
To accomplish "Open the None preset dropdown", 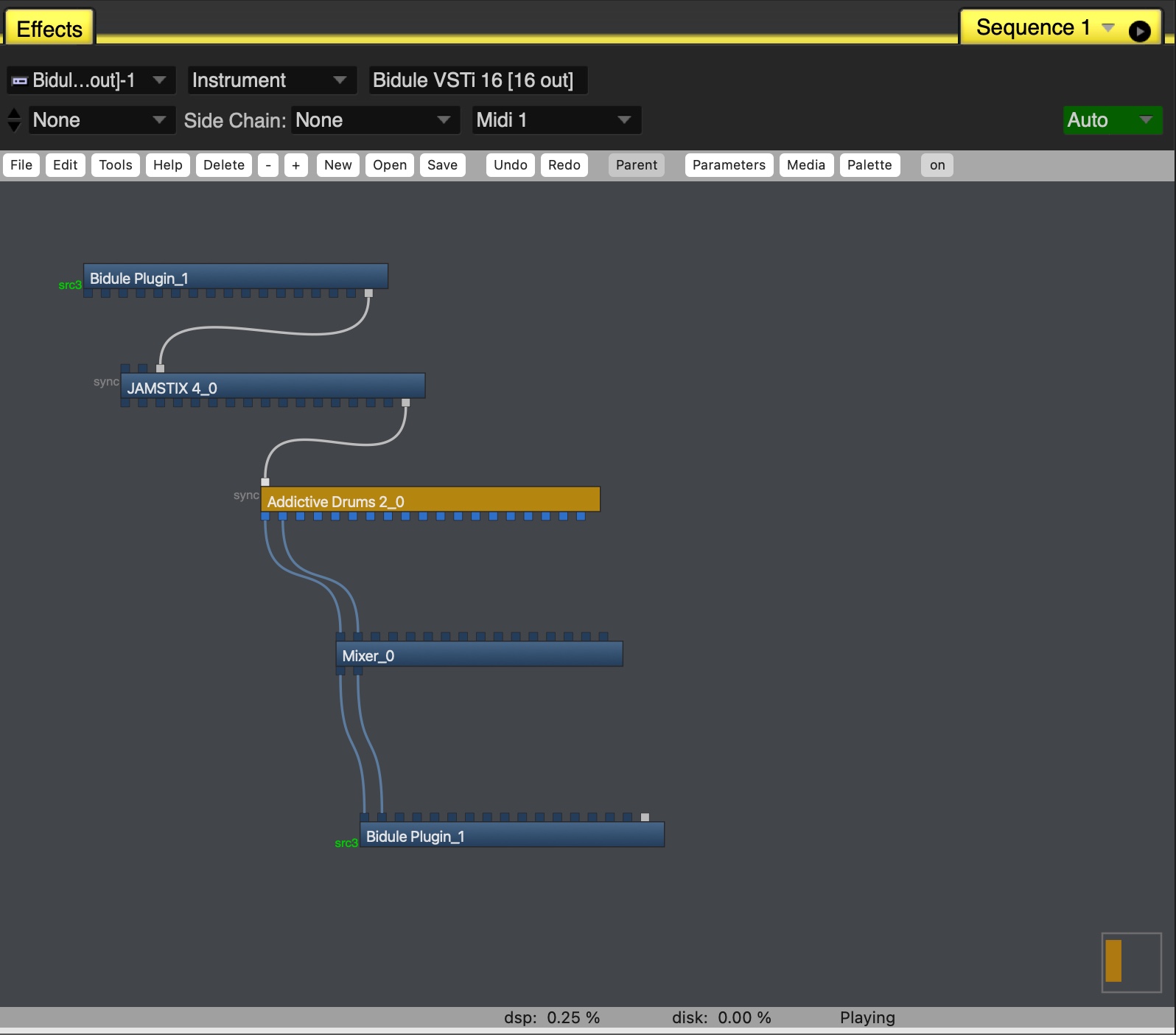I will click(102, 120).
